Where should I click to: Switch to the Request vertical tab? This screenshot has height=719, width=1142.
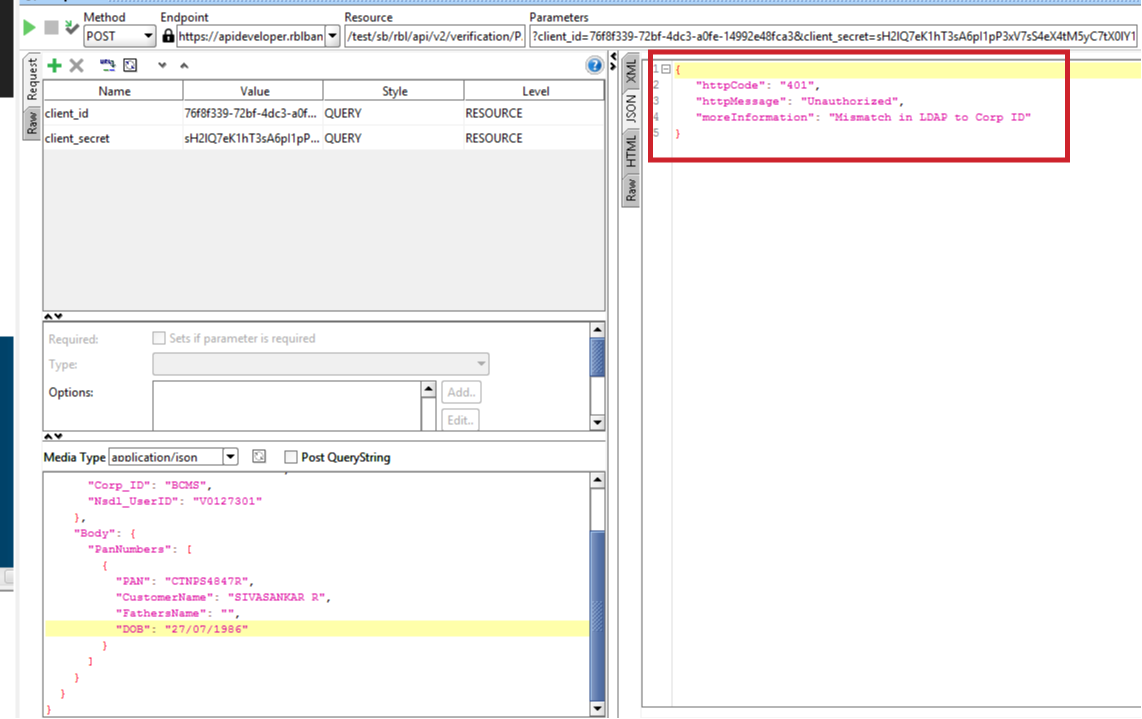coord(32,79)
